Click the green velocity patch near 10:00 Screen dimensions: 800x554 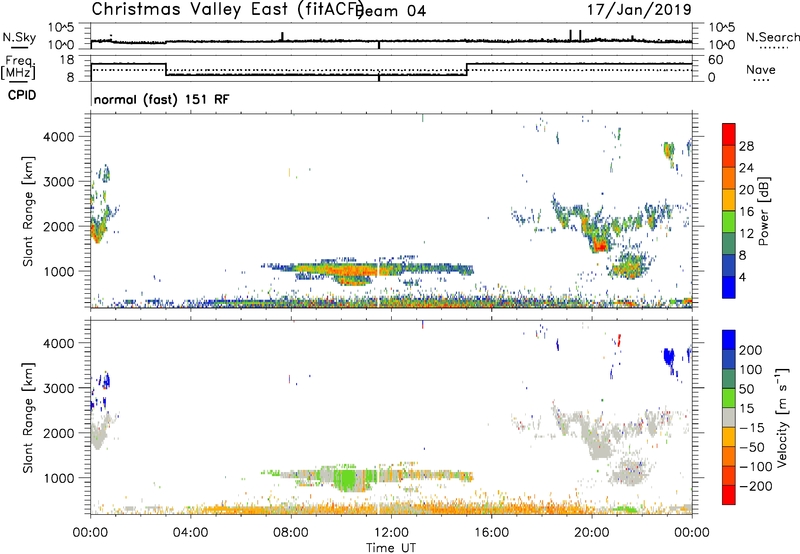[x=347, y=480]
